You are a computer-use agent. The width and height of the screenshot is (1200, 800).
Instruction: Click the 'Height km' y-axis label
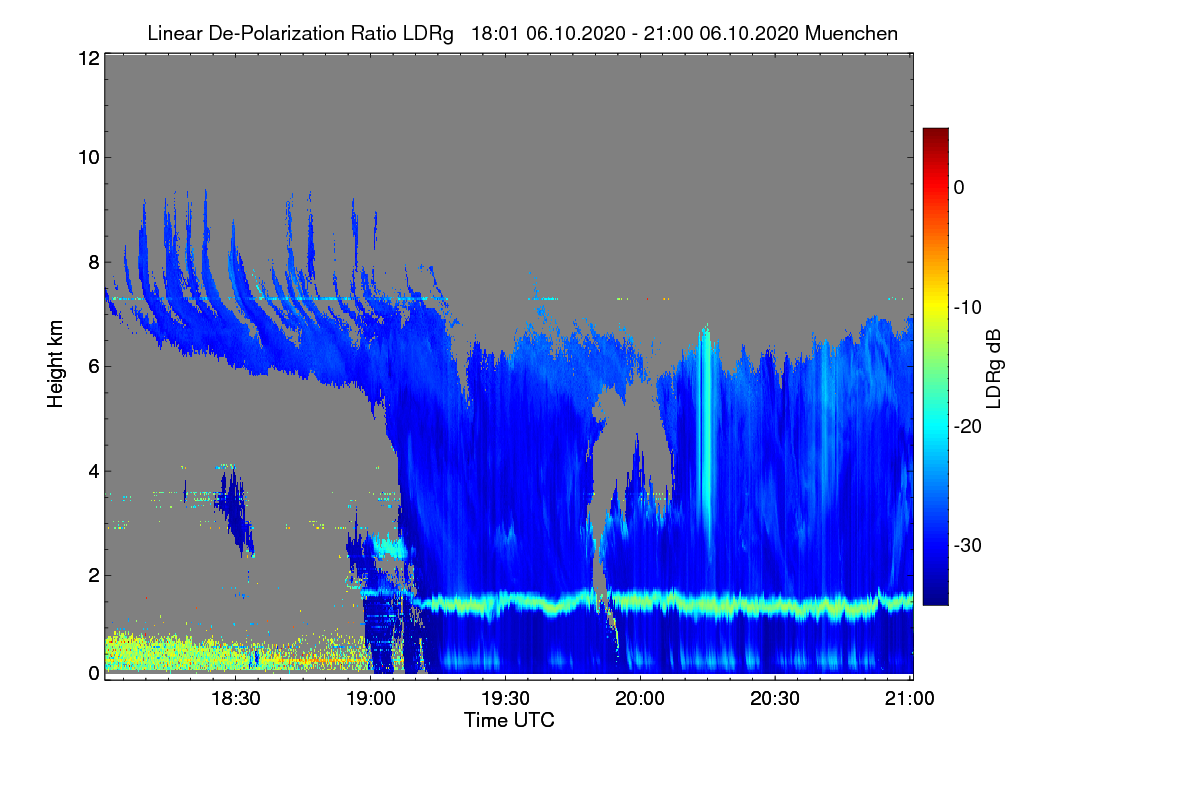pos(56,364)
